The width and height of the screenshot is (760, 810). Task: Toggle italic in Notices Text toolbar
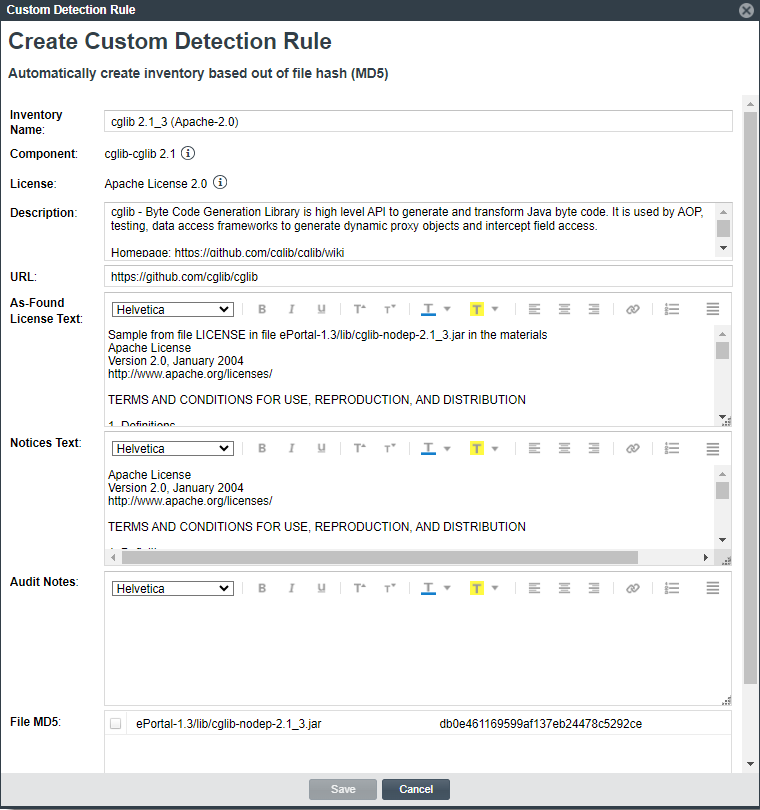[292, 449]
